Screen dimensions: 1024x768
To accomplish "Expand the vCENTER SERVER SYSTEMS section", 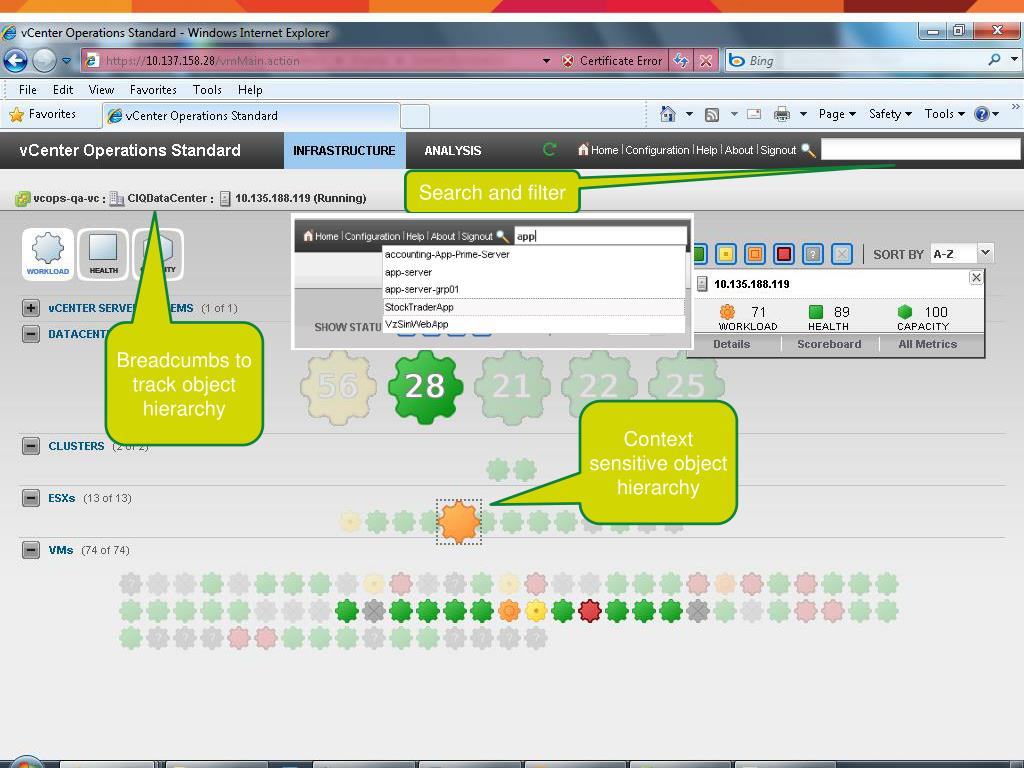I will tap(31, 308).
